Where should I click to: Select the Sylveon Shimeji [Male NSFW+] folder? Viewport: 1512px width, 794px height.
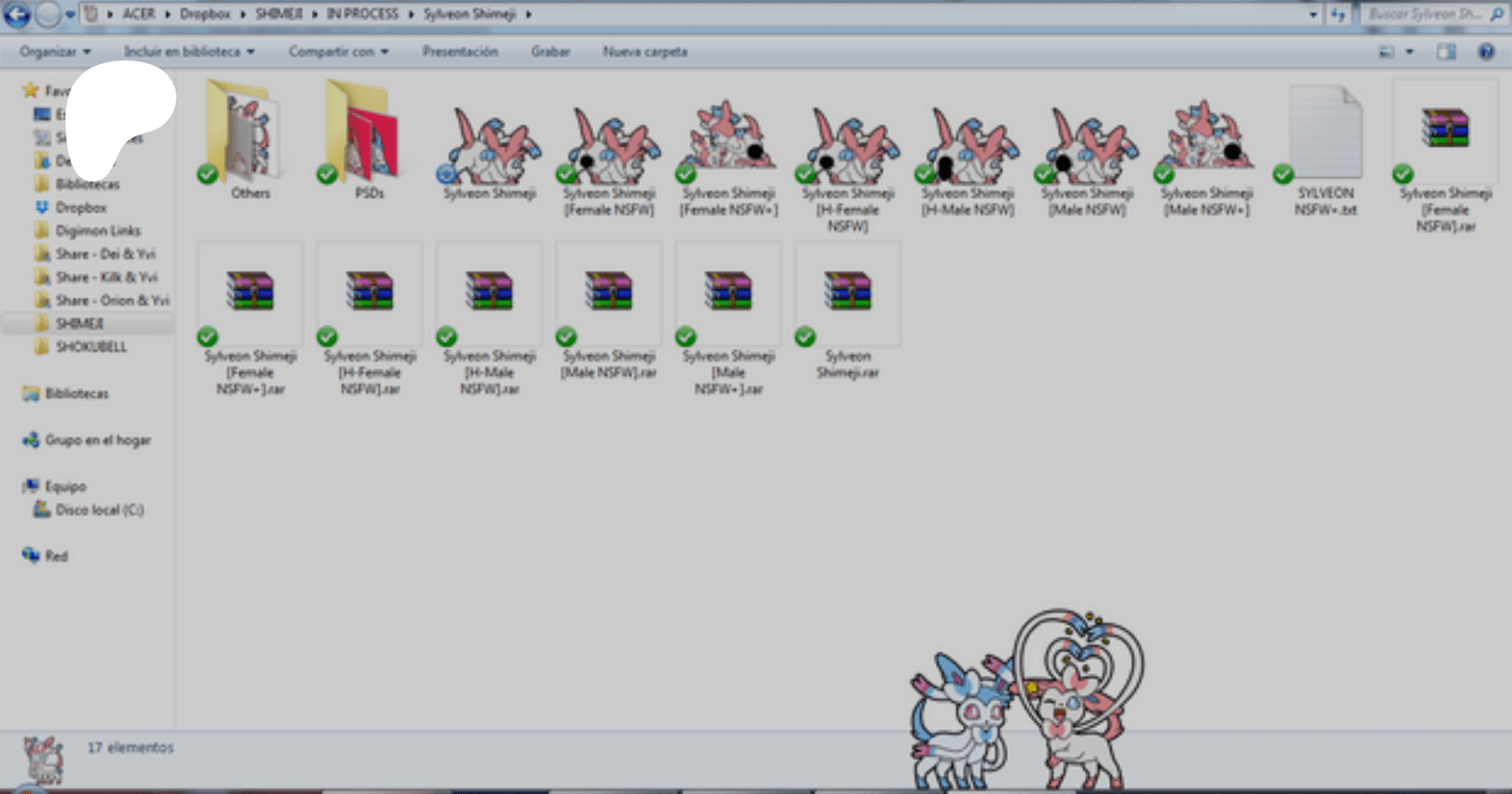point(1206,160)
